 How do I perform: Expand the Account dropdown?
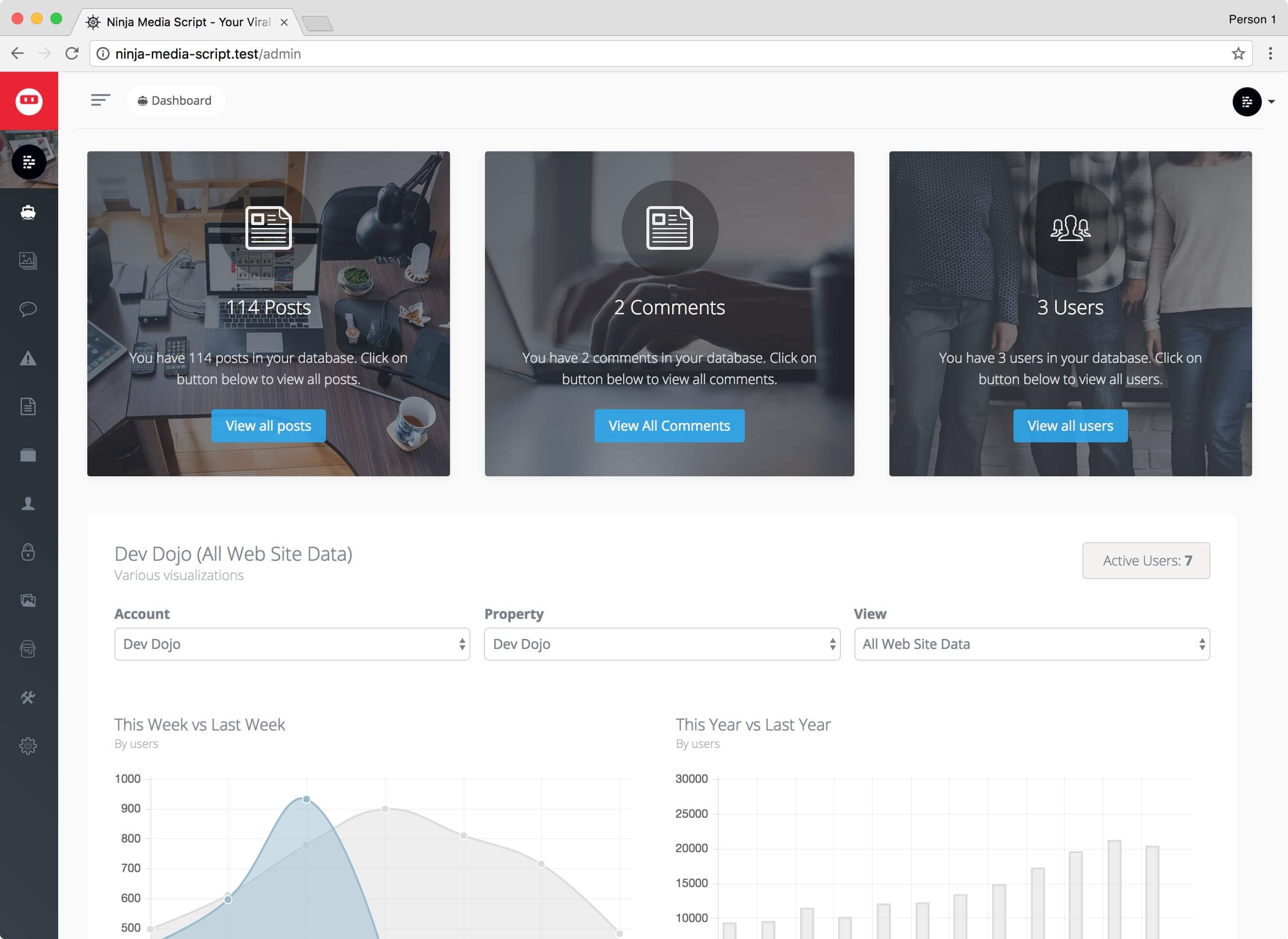click(292, 644)
